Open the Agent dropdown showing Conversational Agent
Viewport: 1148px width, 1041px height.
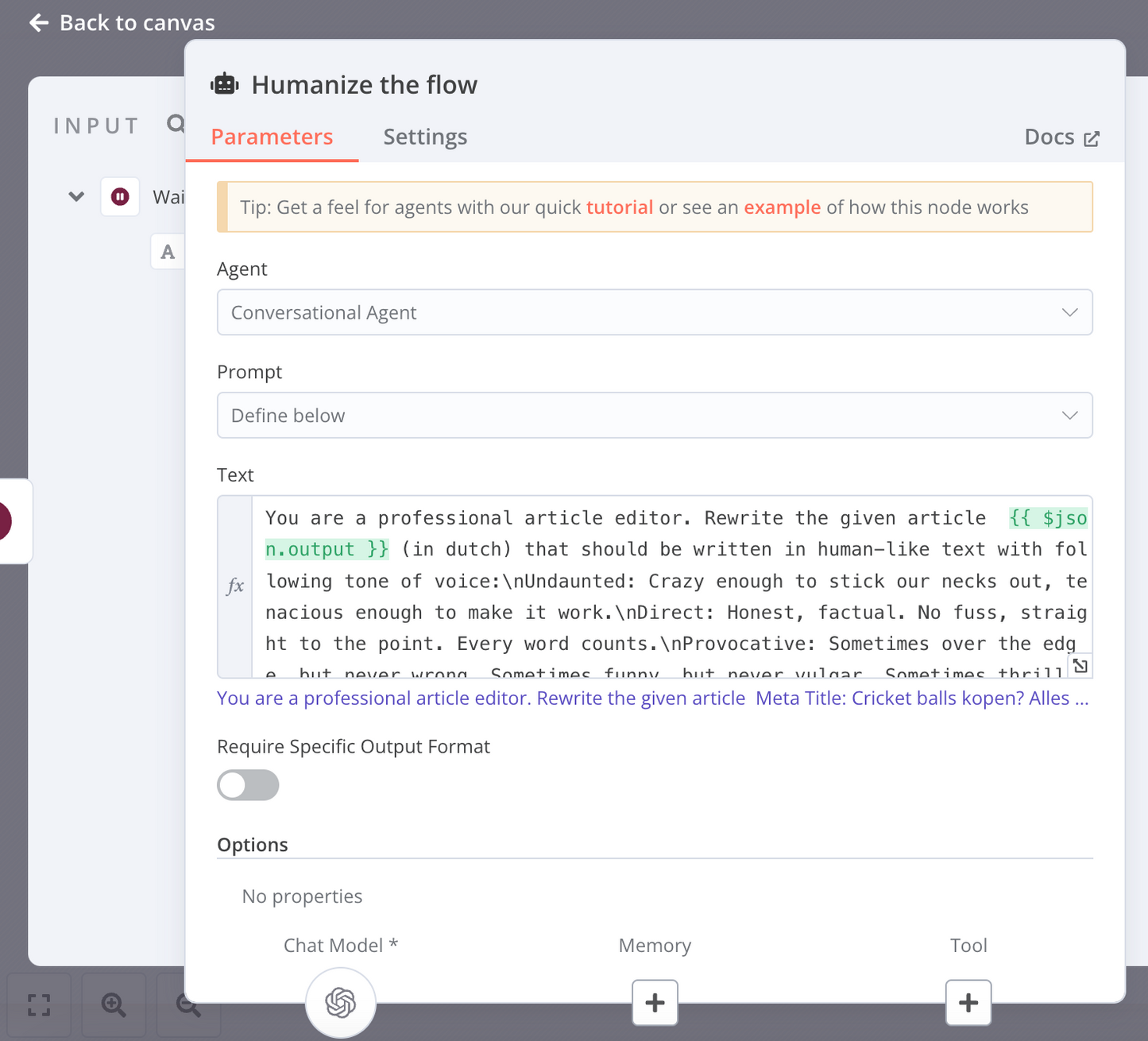(655, 312)
